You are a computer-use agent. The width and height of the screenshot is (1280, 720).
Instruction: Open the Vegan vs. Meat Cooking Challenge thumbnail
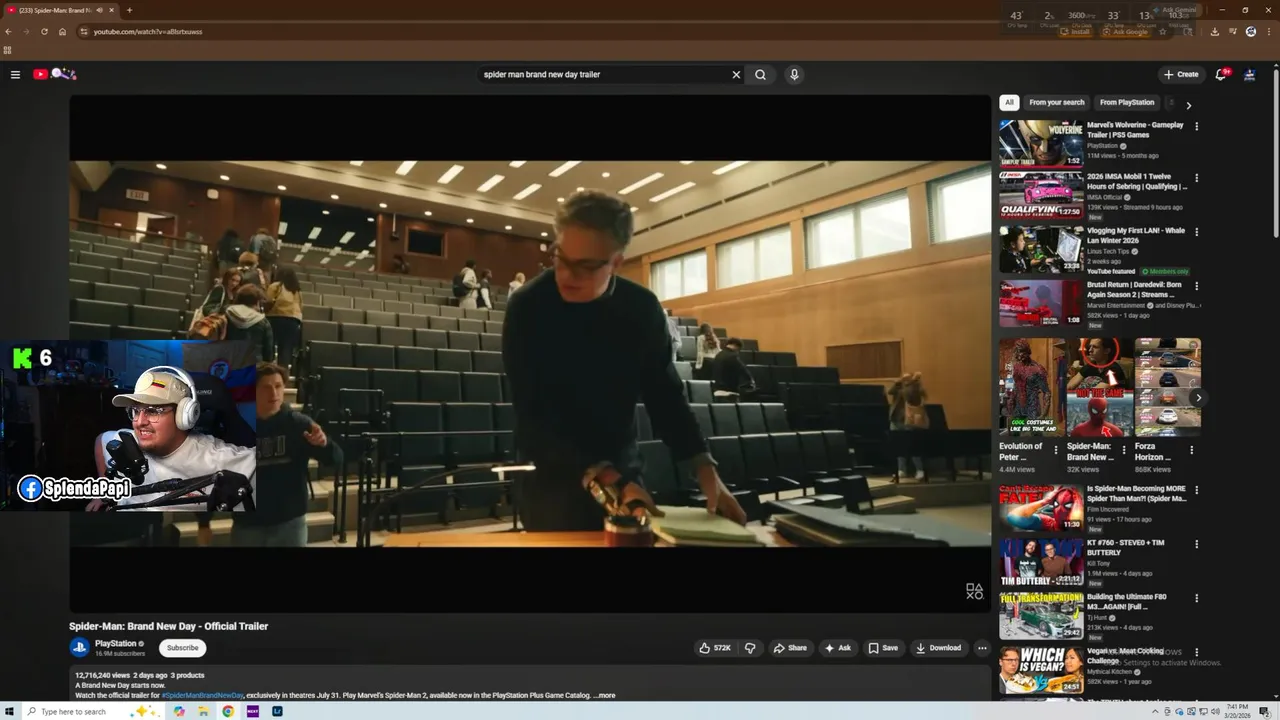click(x=1041, y=670)
